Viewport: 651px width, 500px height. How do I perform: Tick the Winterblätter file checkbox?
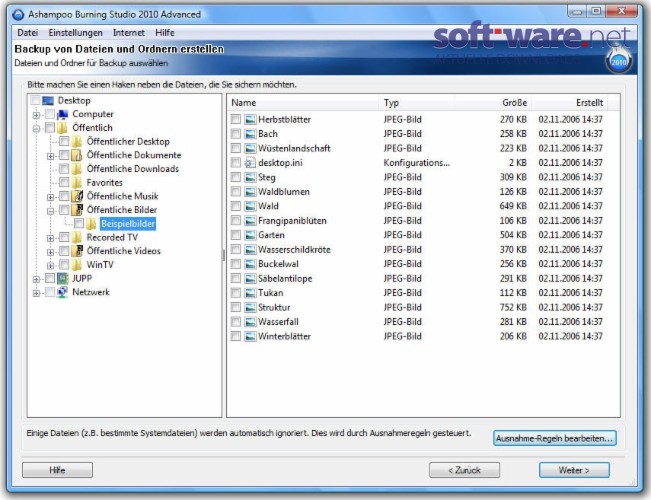236,336
